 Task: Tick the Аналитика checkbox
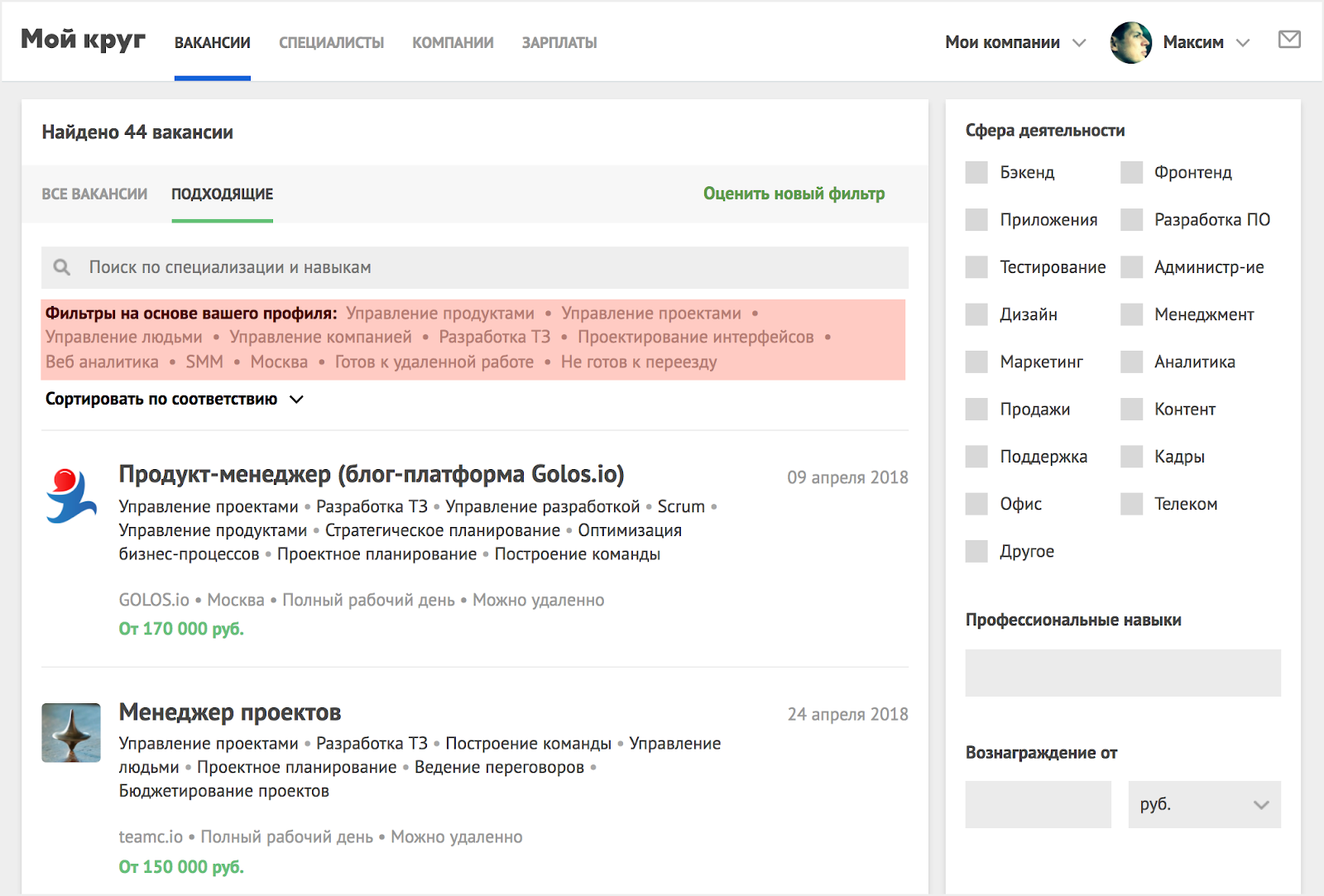pos(1131,362)
